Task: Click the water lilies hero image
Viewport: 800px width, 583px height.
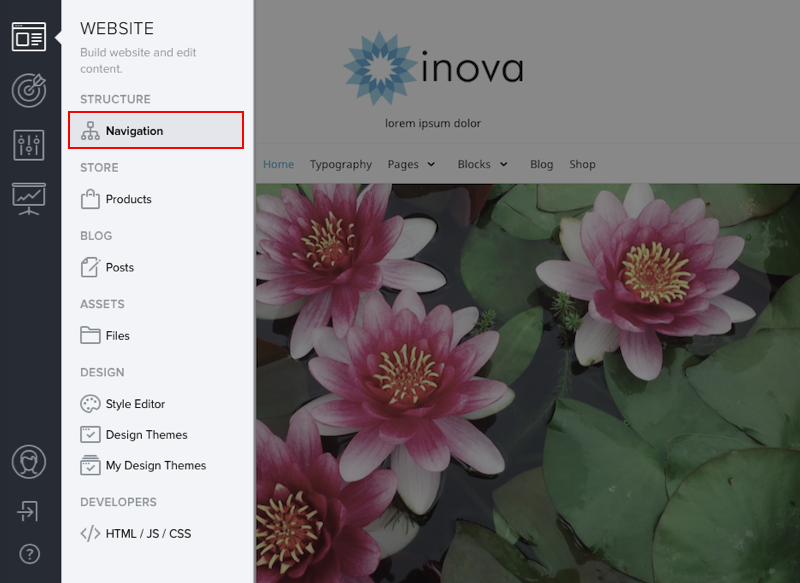Action: 528,383
